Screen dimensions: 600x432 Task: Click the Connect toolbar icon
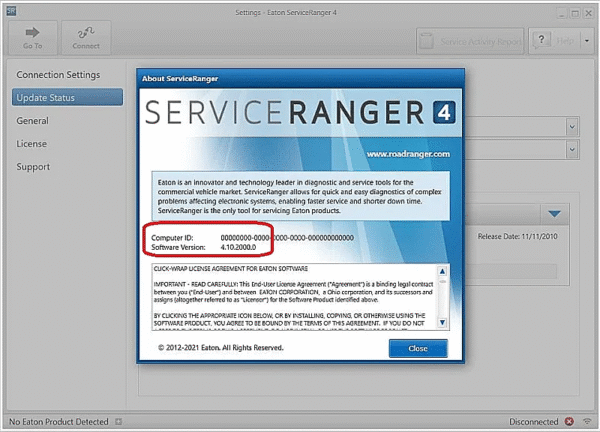86,33
